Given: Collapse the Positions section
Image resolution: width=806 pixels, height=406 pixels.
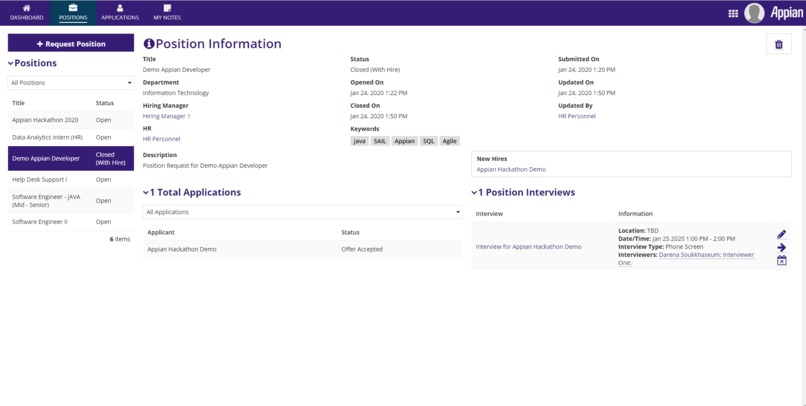Looking at the screenshot, I should [x=10, y=63].
